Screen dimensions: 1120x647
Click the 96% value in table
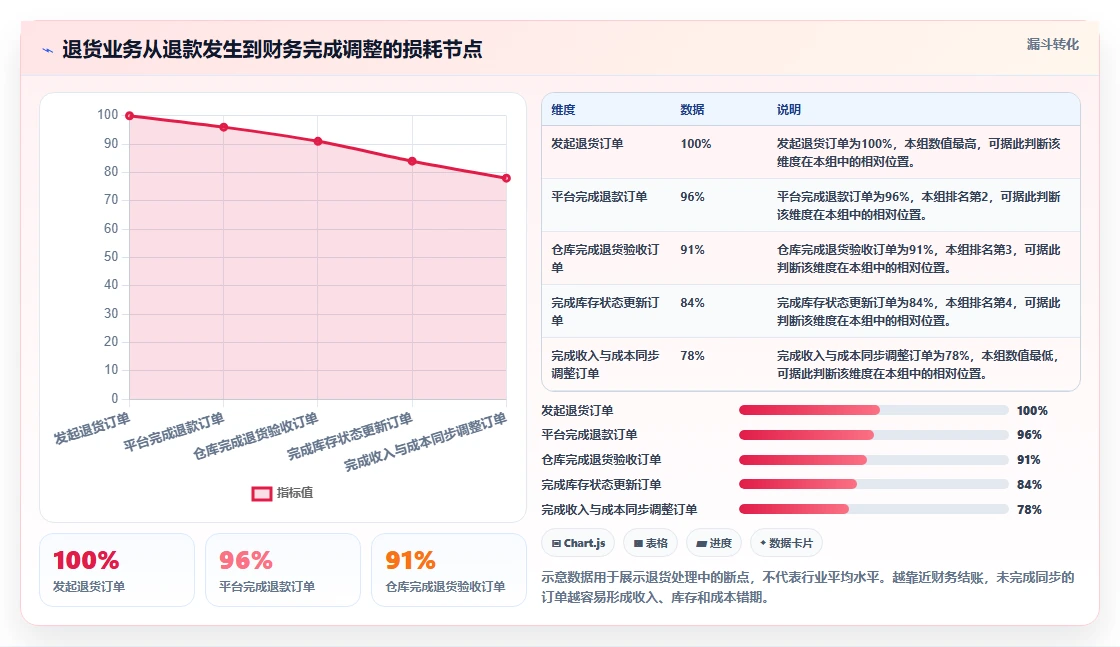pos(692,196)
